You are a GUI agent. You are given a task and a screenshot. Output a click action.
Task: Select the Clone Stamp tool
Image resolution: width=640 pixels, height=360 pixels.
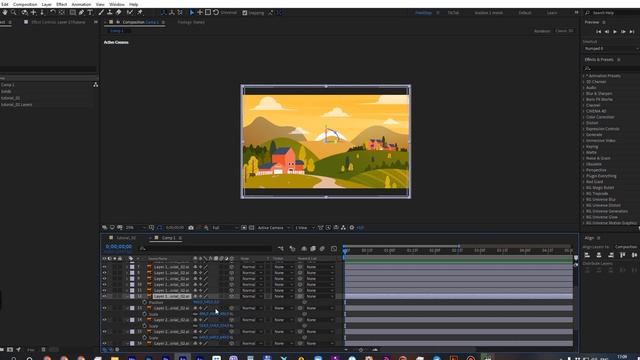(x=109, y=13)
